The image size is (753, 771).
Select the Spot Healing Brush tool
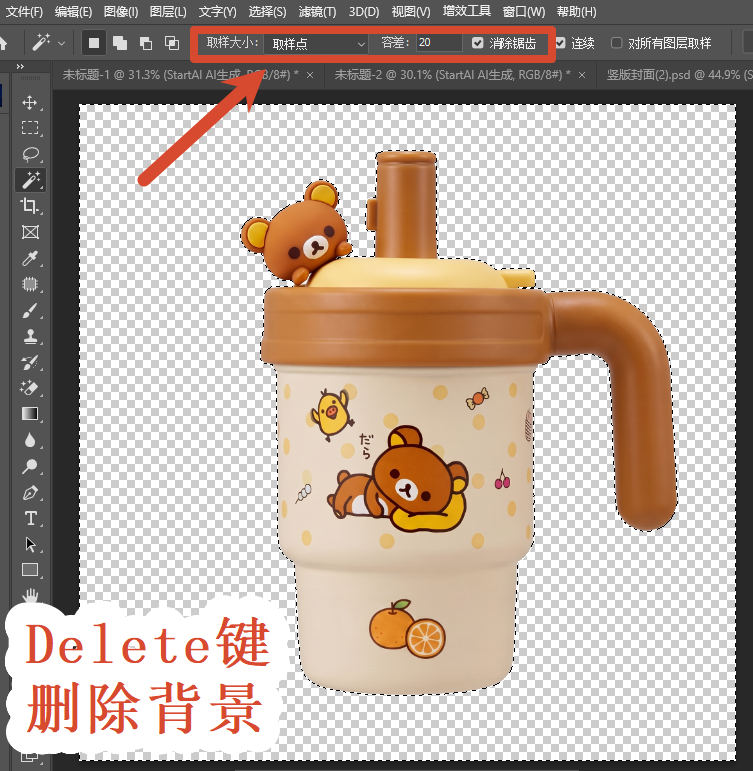[30, 284]
